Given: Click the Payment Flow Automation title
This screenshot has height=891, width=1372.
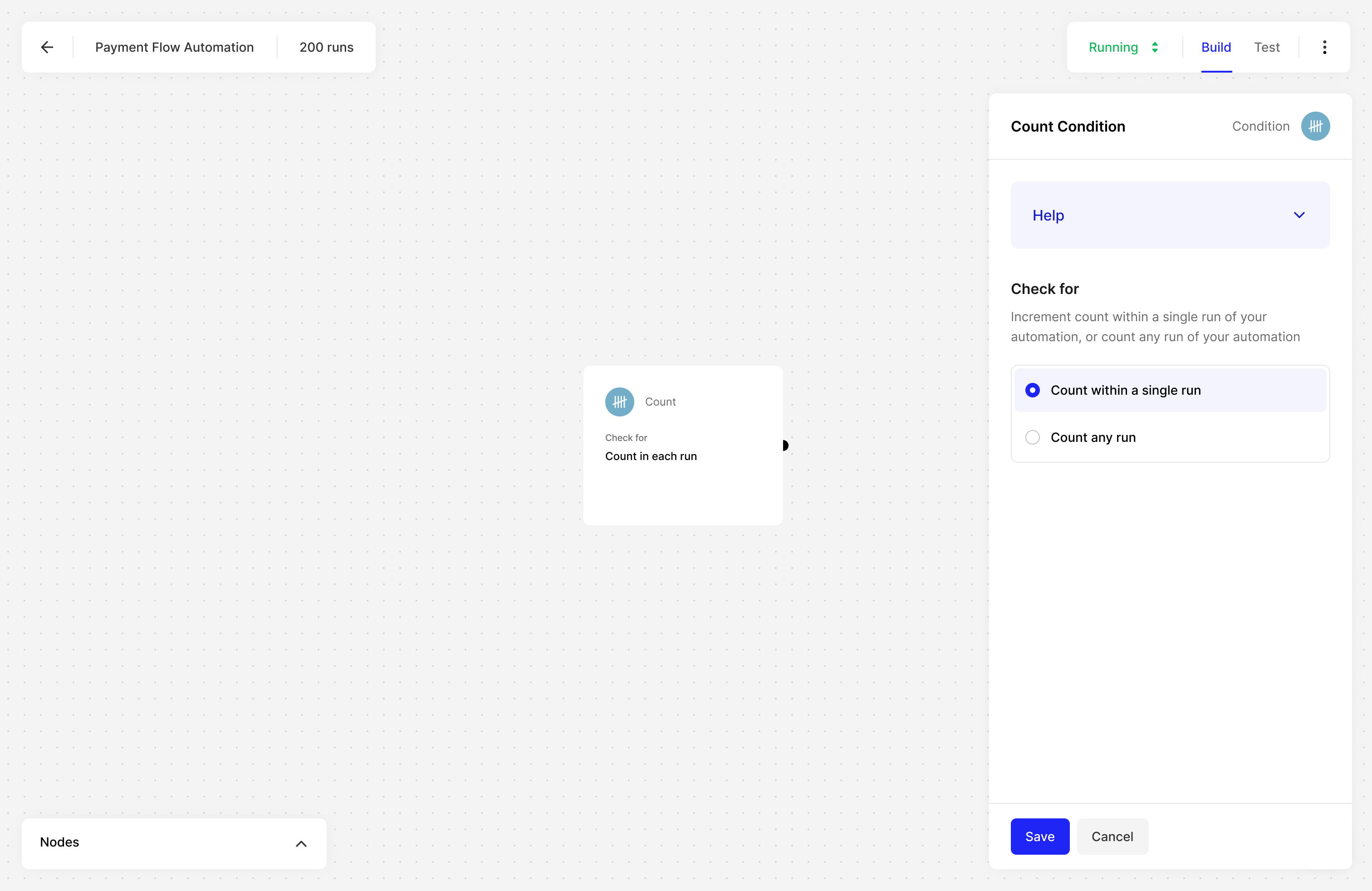Looking at the screenshot, I should pos(174,47).
